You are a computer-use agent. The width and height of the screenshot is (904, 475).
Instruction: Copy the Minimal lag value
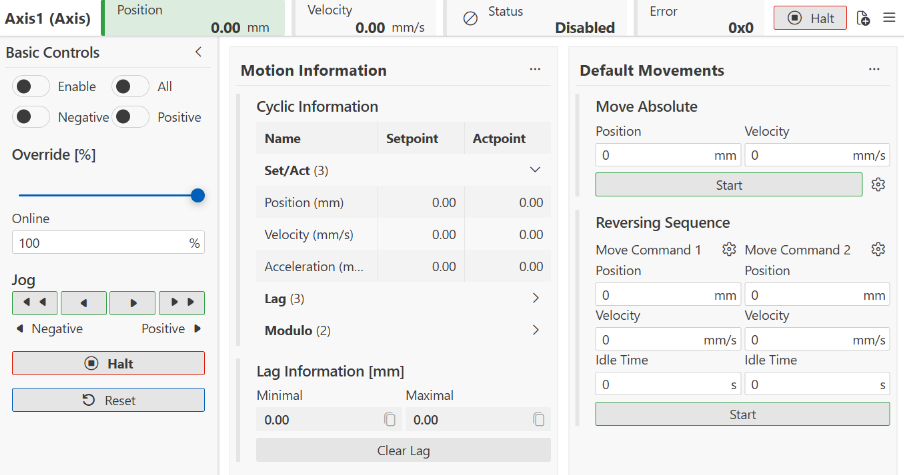pos(390,420)
